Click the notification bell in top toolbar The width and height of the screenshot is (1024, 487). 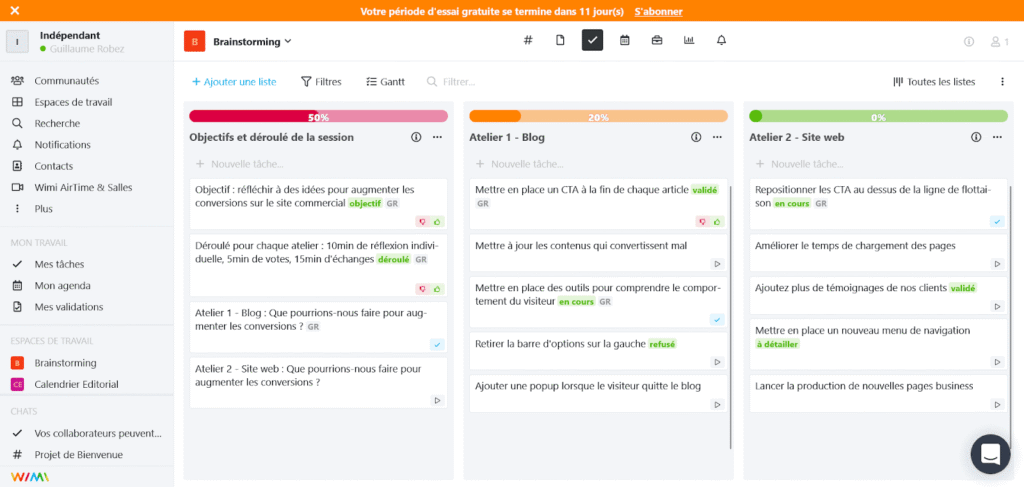(721, 41)
